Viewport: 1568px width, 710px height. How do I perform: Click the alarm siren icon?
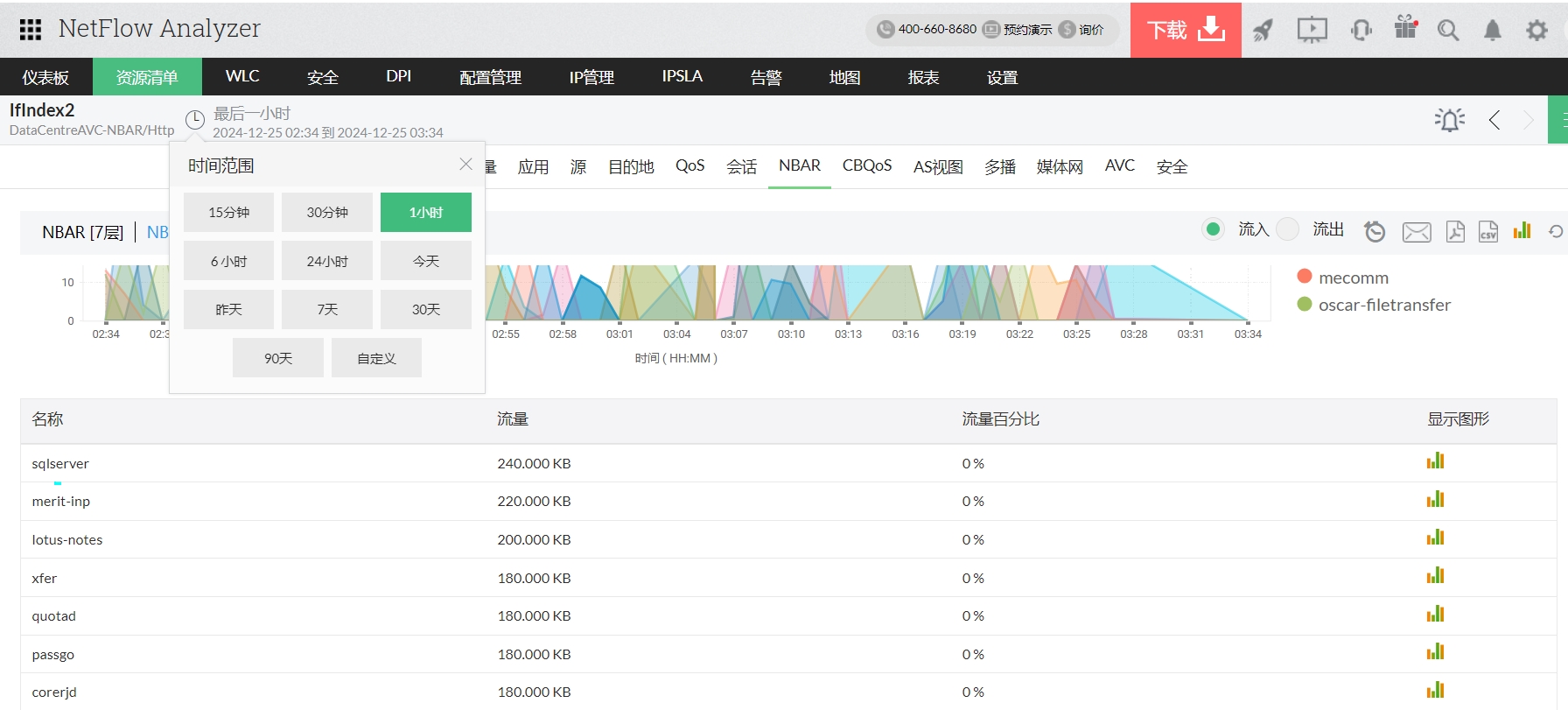1449,120
